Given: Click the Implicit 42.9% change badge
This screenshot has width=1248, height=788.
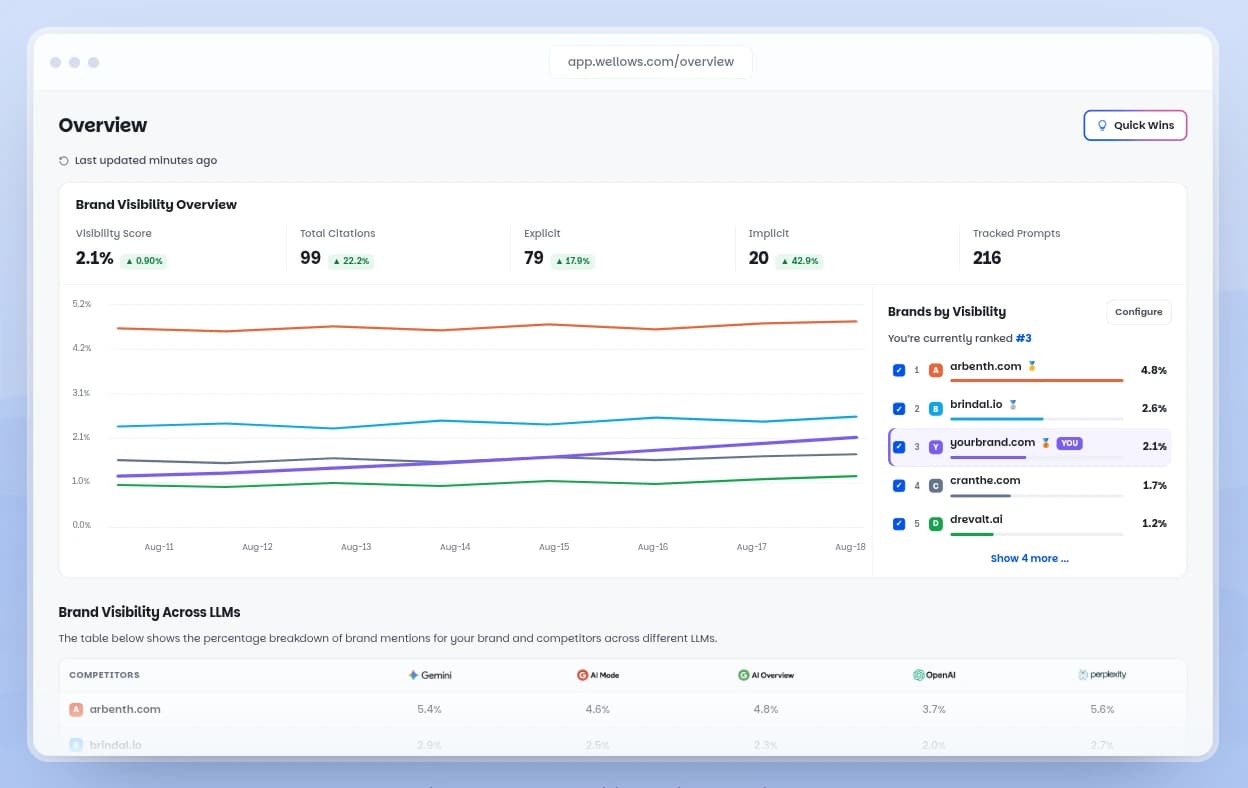Looking at the screenshot, I should (800, 260).
